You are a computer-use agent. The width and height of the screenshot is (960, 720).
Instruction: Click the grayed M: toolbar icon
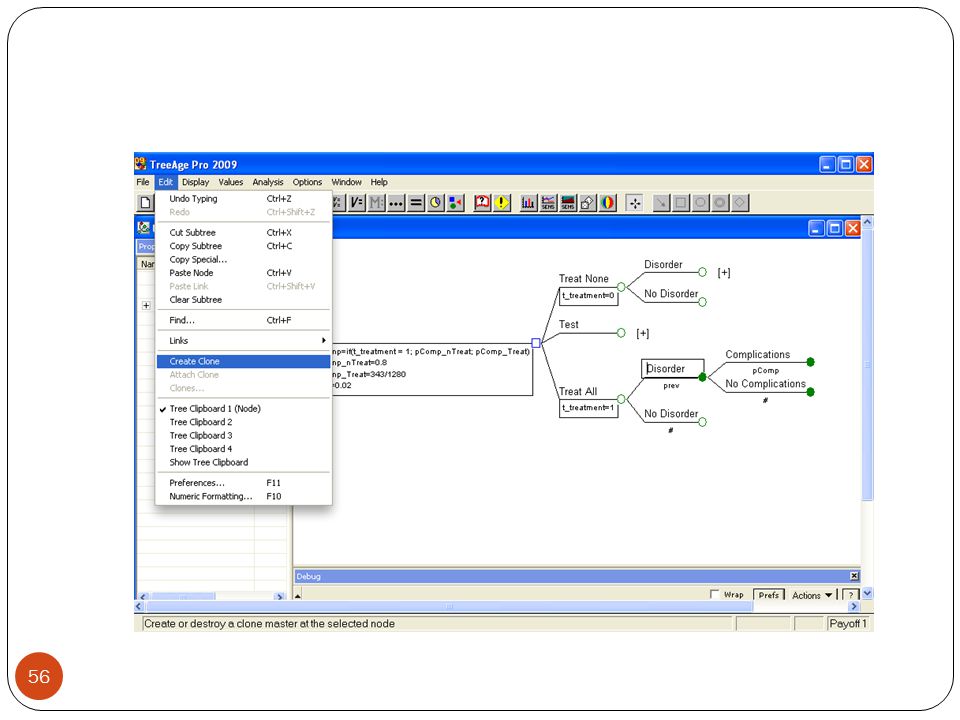pyautogui.click(x=377, y=203)
